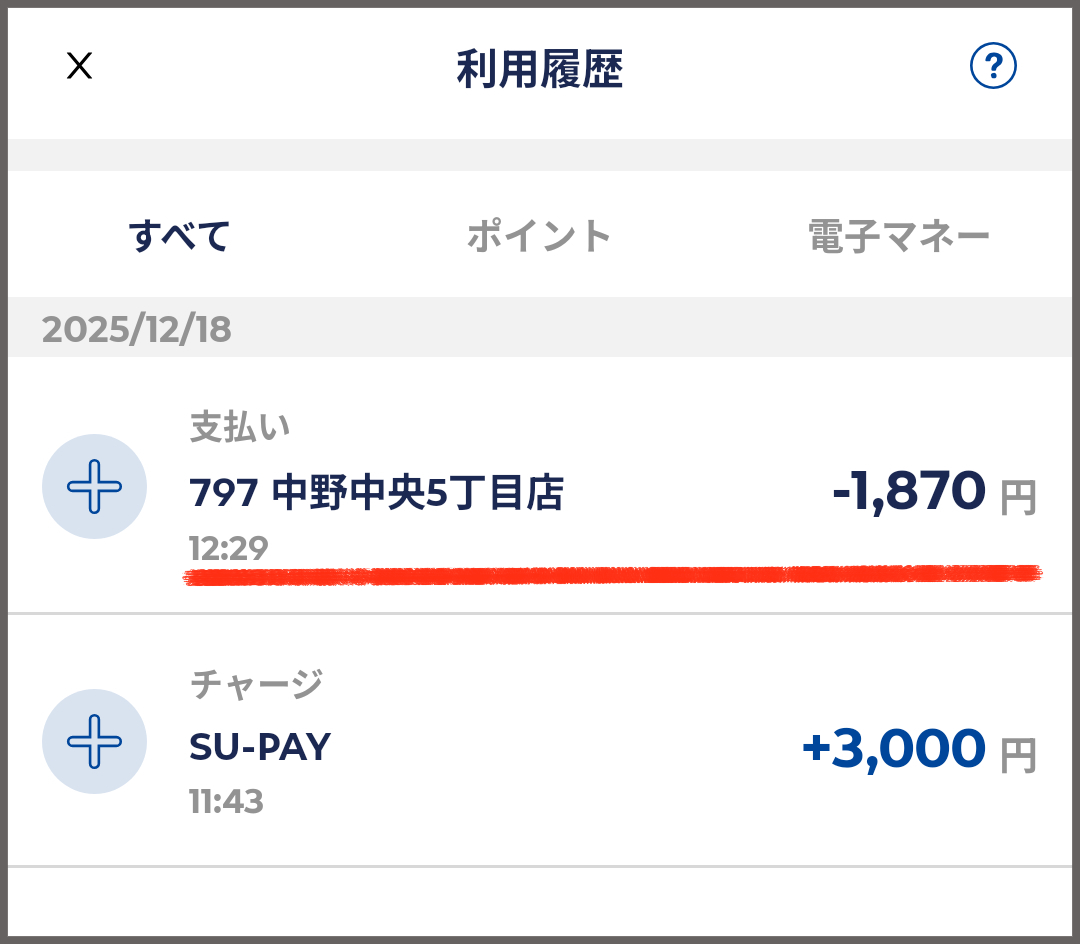Click the 円 unit beside -1,870

1019,498
